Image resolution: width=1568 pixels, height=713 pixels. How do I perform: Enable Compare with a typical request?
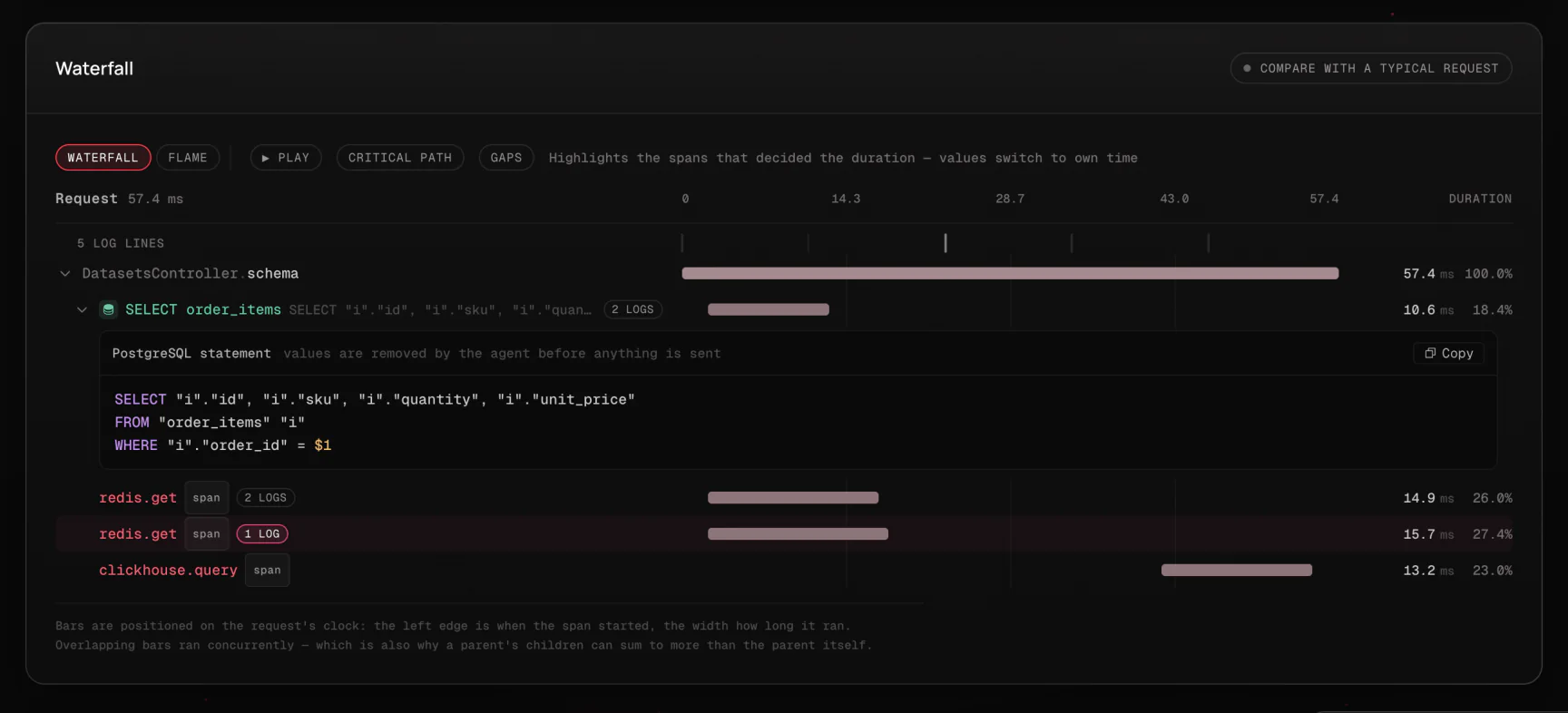click(1370, 68)
